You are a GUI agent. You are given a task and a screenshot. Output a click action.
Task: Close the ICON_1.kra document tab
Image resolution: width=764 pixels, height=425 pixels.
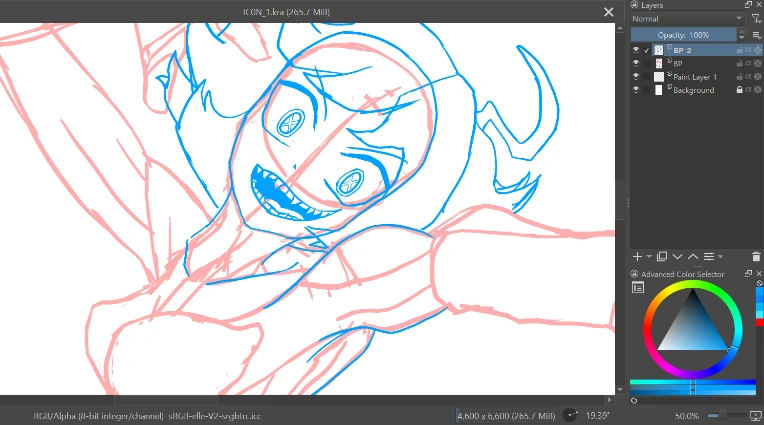pyautogui.click(x=608, y=12)
